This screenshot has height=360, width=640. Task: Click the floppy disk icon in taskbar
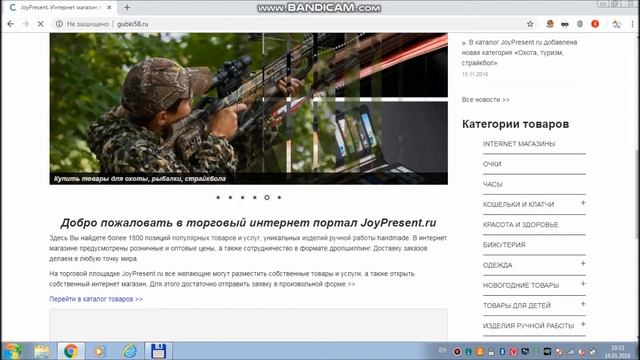click(x=158, y=351)
